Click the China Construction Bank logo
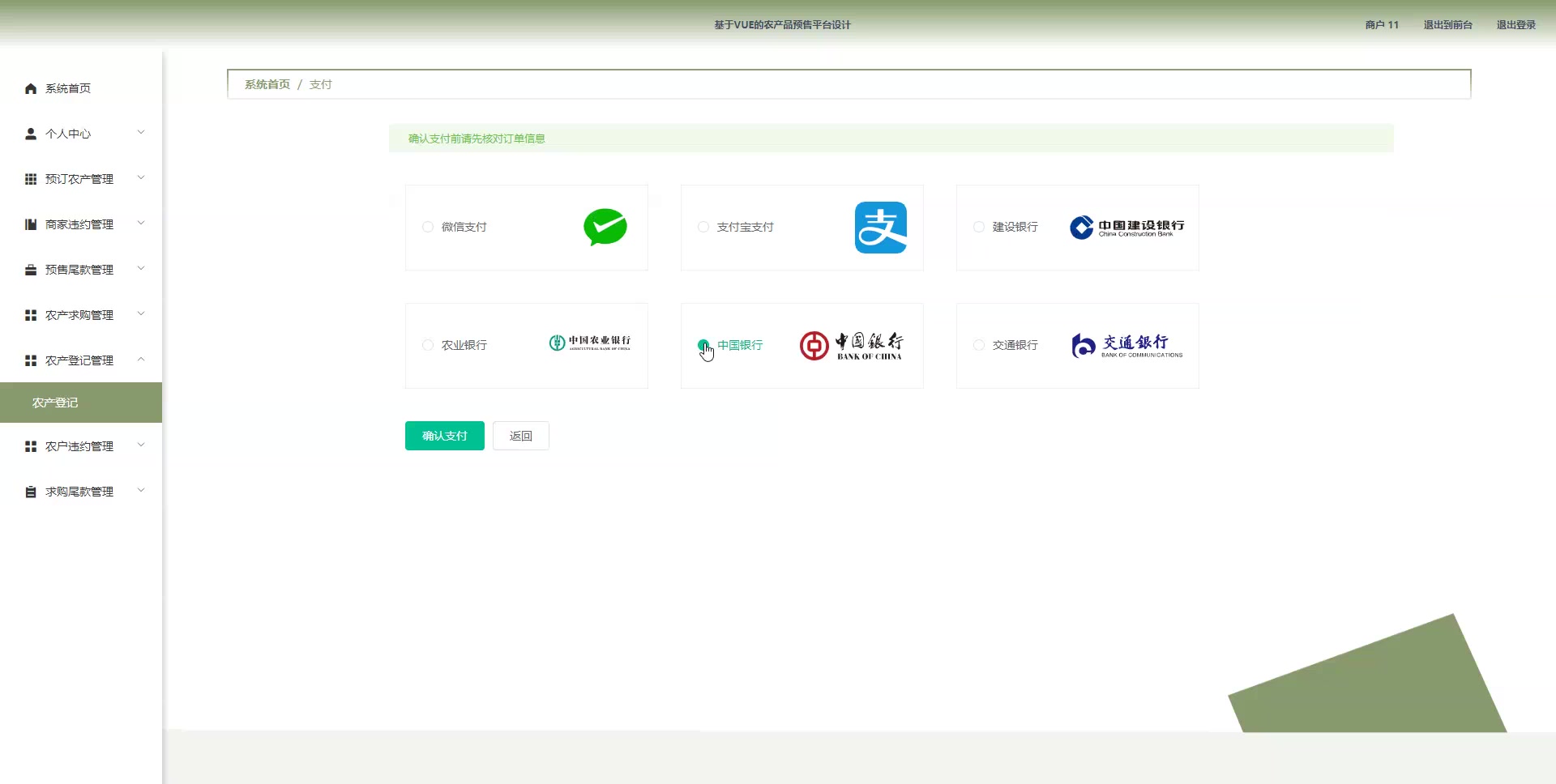The width and height of the screenshot is (1556, 784). (x=1126, y=228)
